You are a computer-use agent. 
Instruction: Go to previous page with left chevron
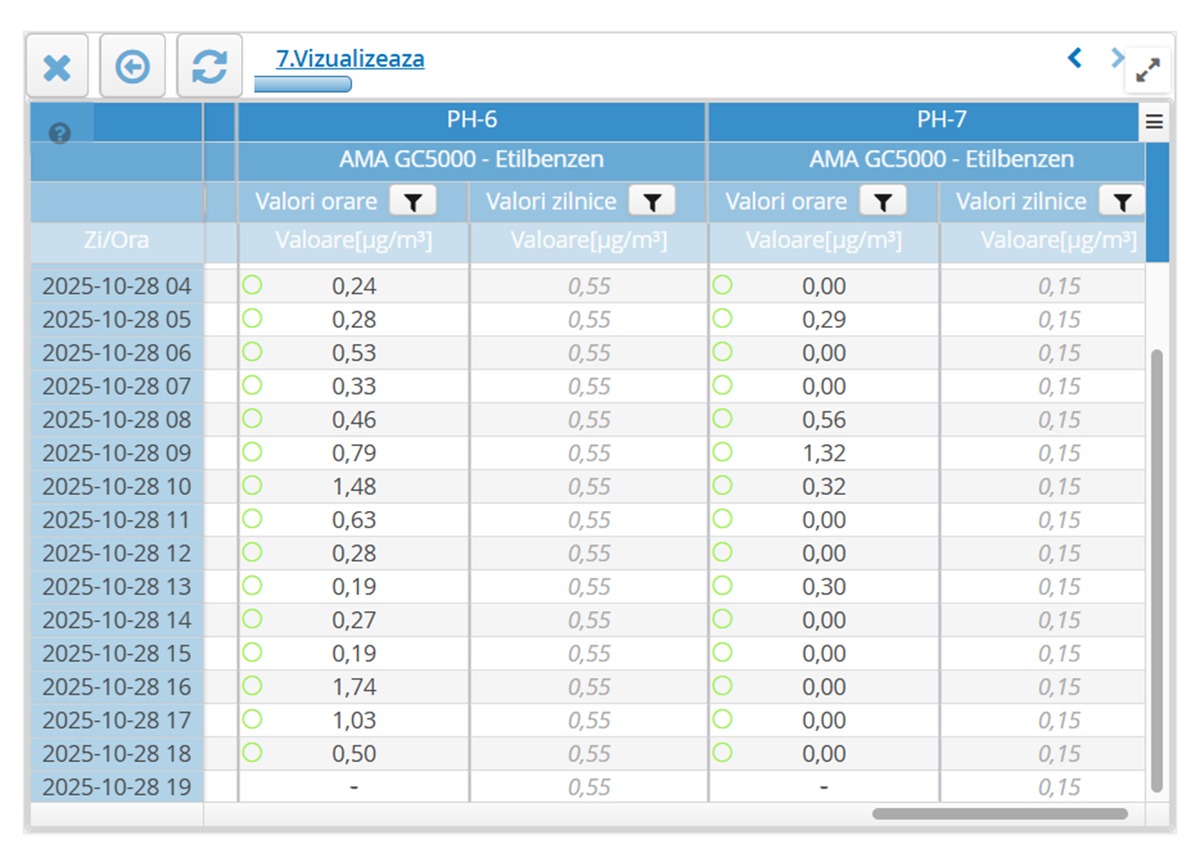(1075, 58)
